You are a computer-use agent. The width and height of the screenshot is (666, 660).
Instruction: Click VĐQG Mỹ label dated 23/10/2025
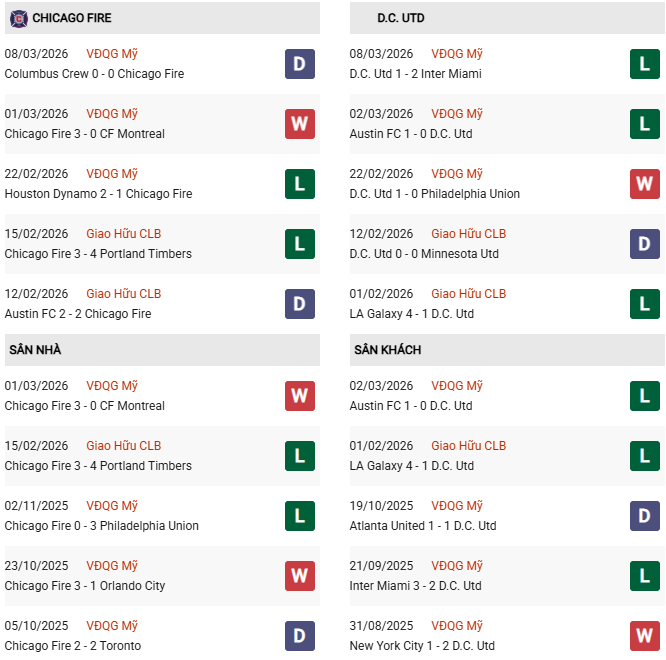click(x=112, y=566)
